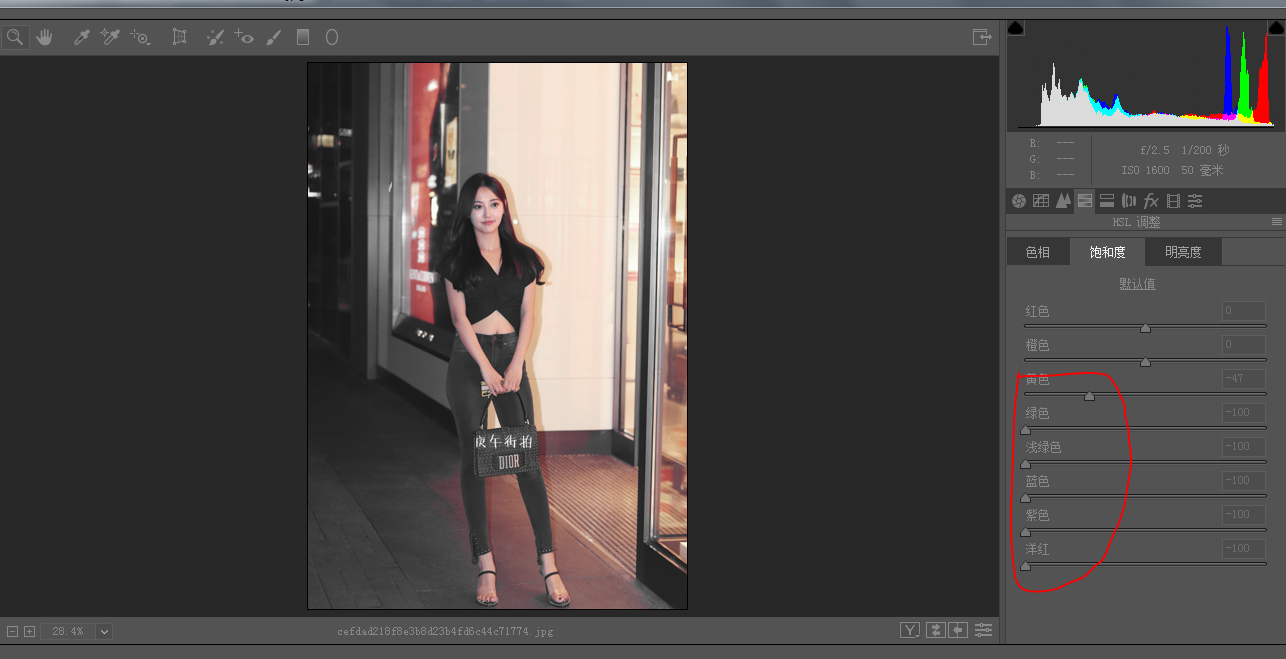Select the Radial Filter tool

[331, 37]
